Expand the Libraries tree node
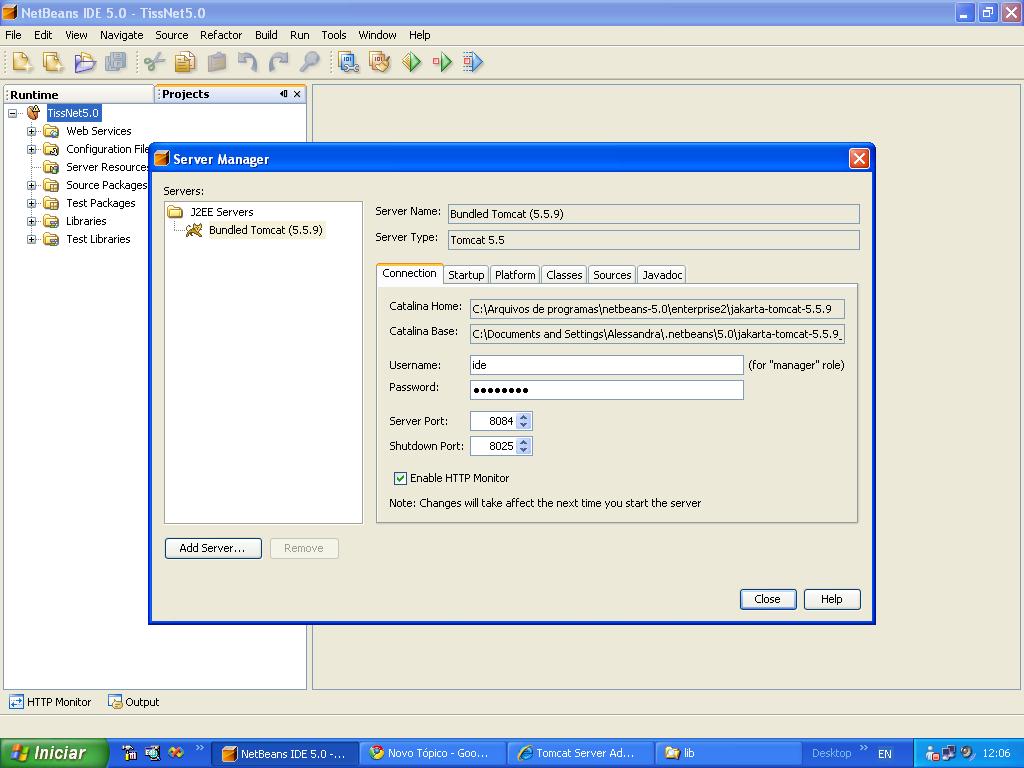Image resolution: width=1024 pixels, height=768 pixels. tap(31, 221)
